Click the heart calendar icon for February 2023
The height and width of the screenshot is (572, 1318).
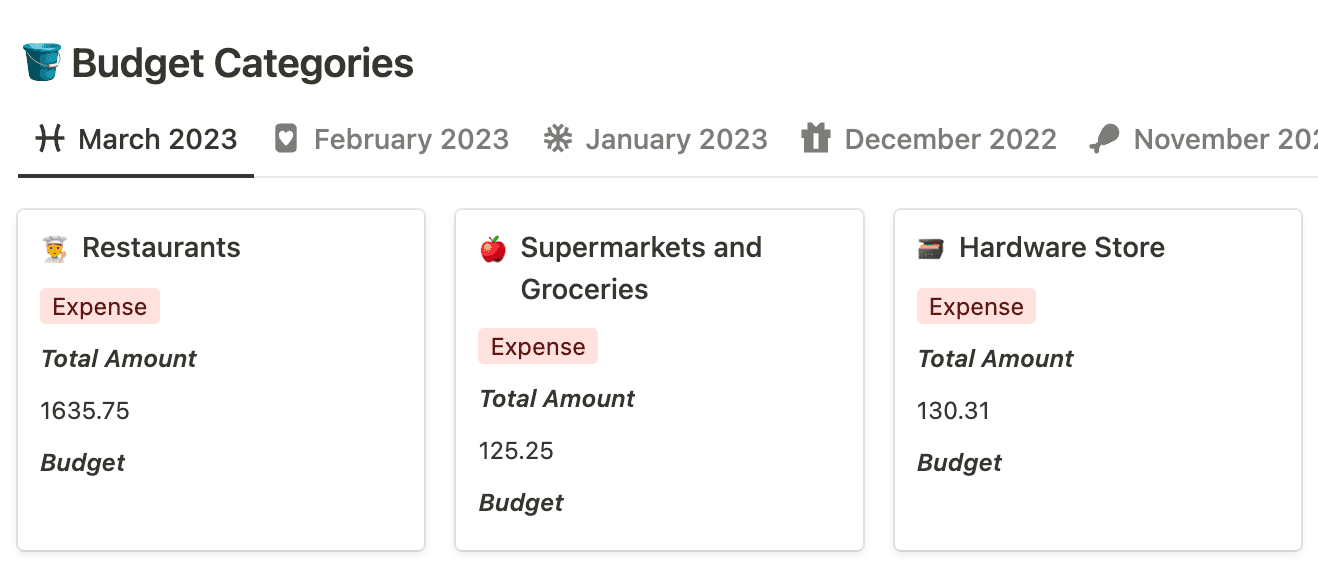[x=286, y=139]
